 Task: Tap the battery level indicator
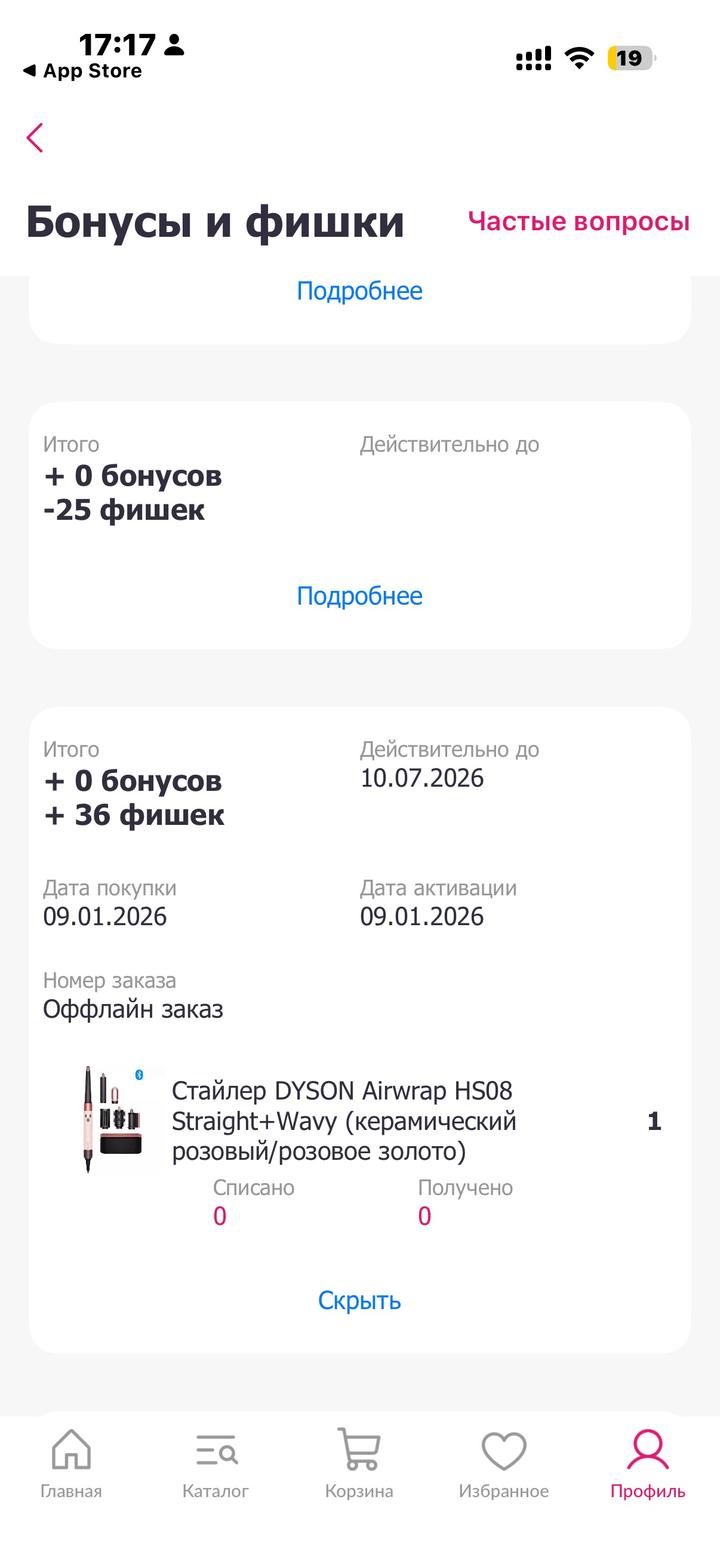[630, 58]
